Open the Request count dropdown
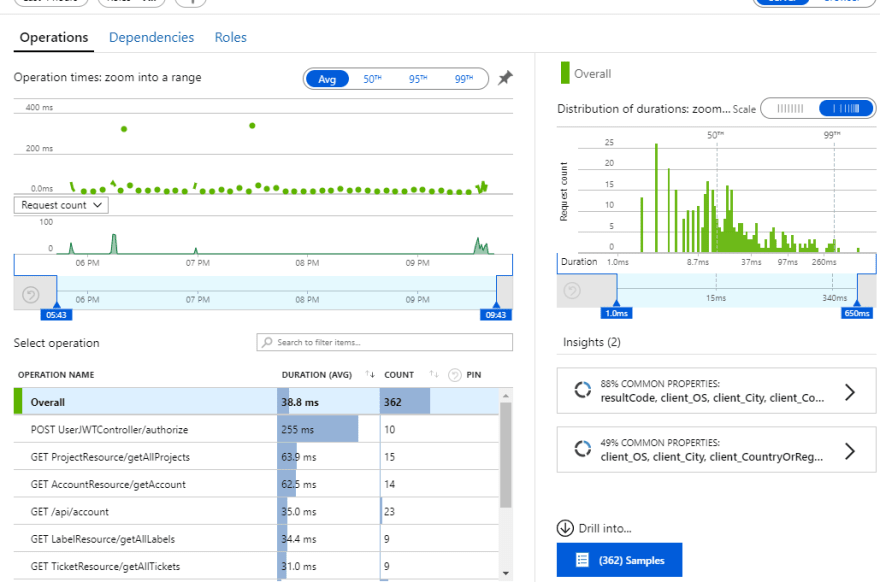The height and width of the screenshot is (582, 880). click(61, 205)
